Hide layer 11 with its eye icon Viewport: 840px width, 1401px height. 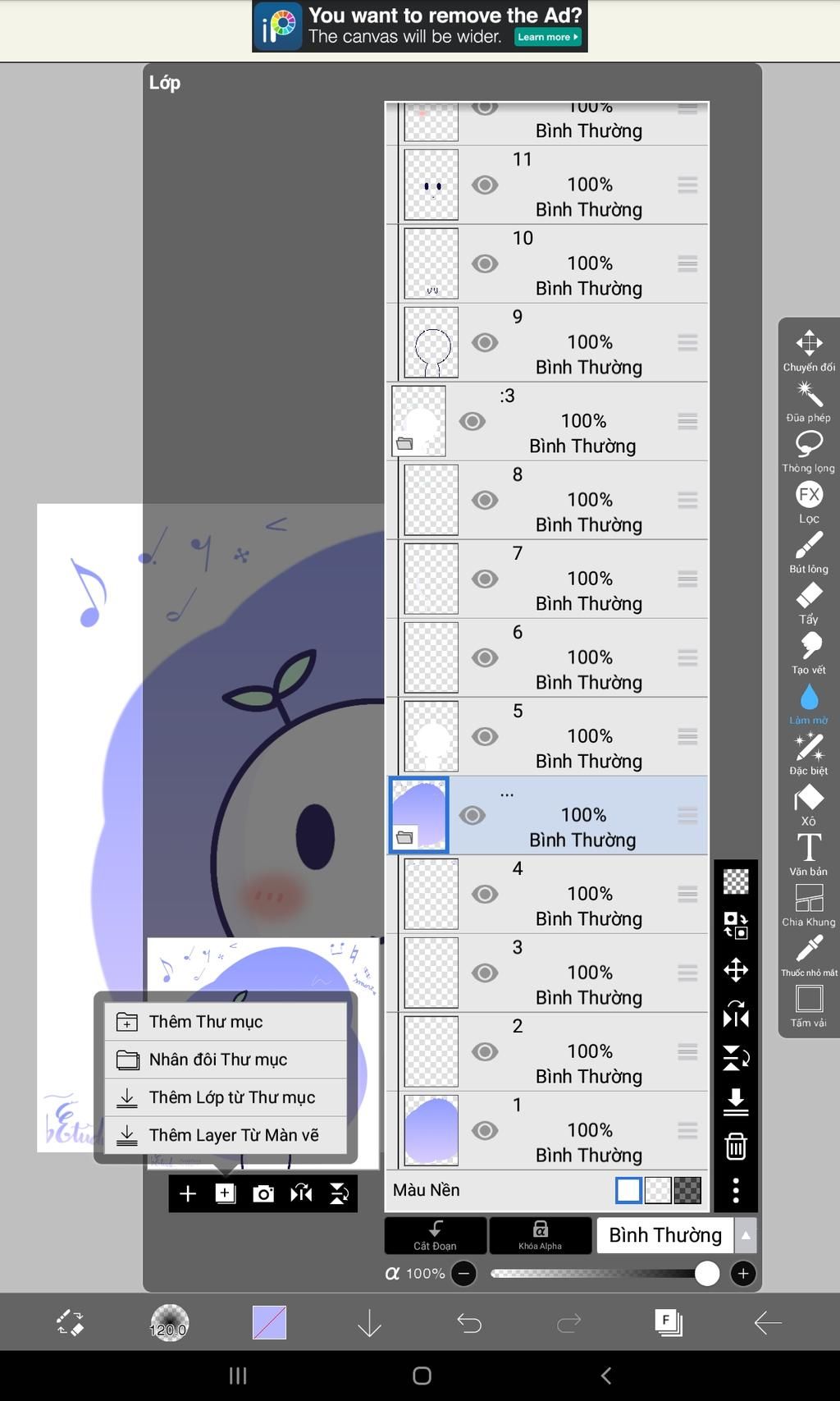click(x=485, y=185)
